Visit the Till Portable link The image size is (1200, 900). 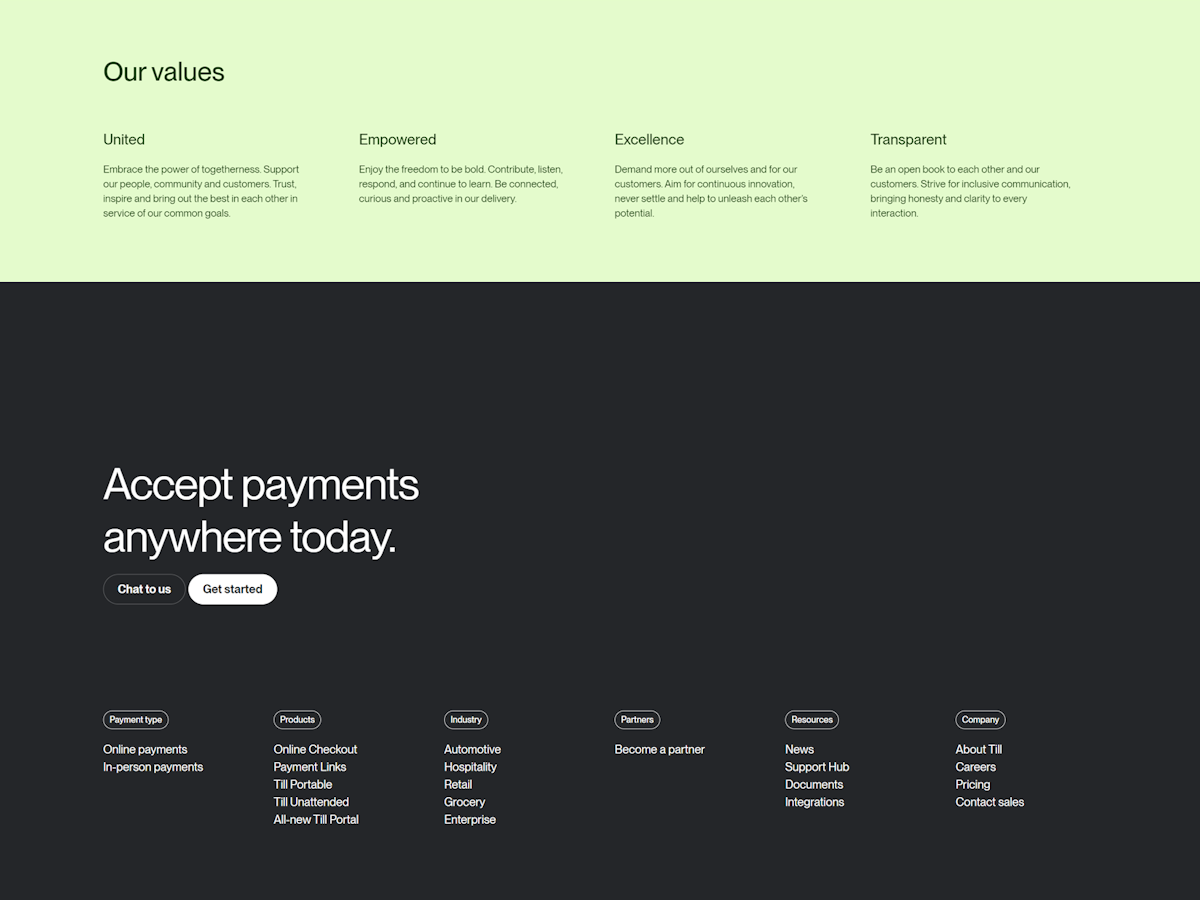click(303, 784)
